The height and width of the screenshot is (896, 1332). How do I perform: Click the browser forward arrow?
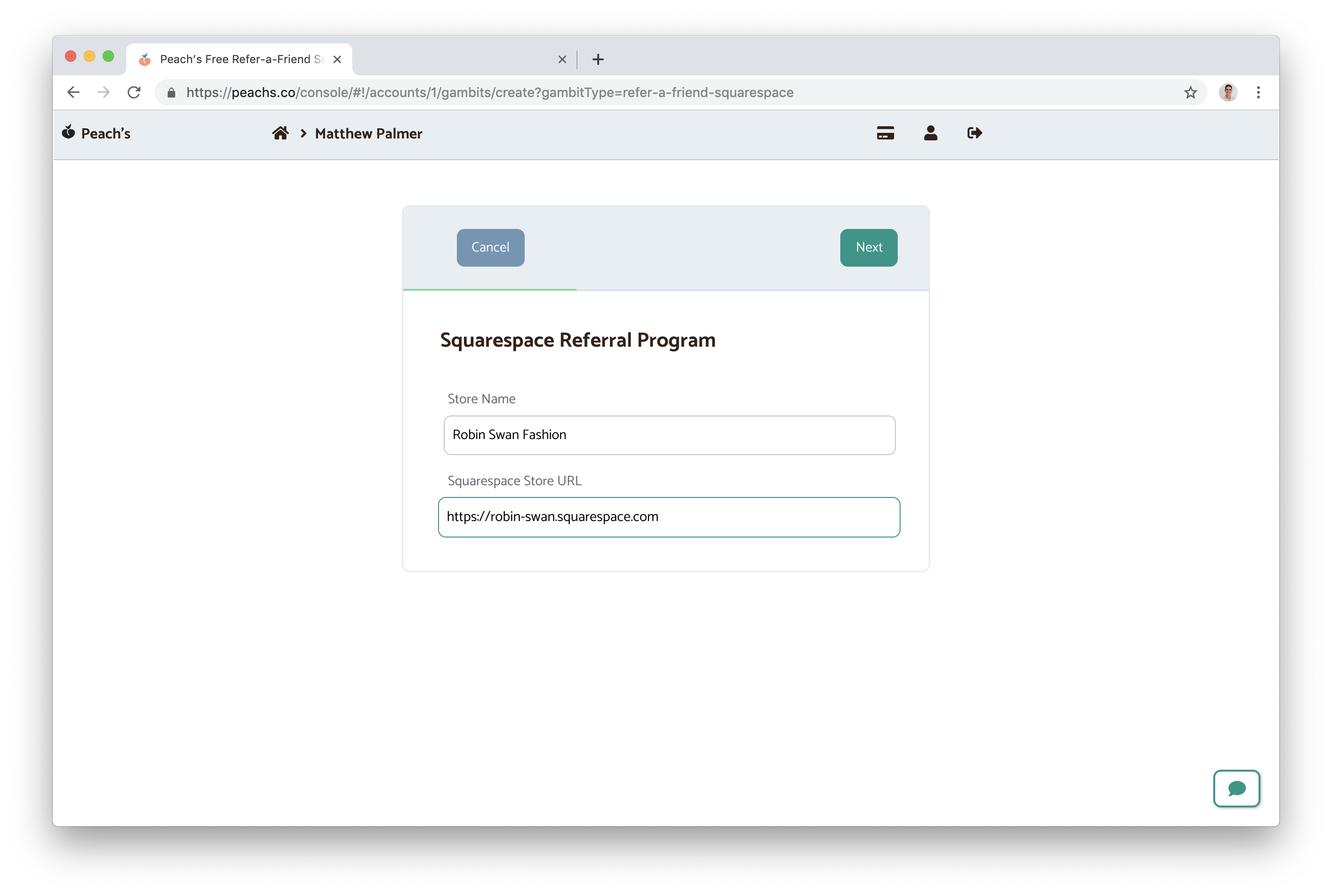click(x=103, y=93)
